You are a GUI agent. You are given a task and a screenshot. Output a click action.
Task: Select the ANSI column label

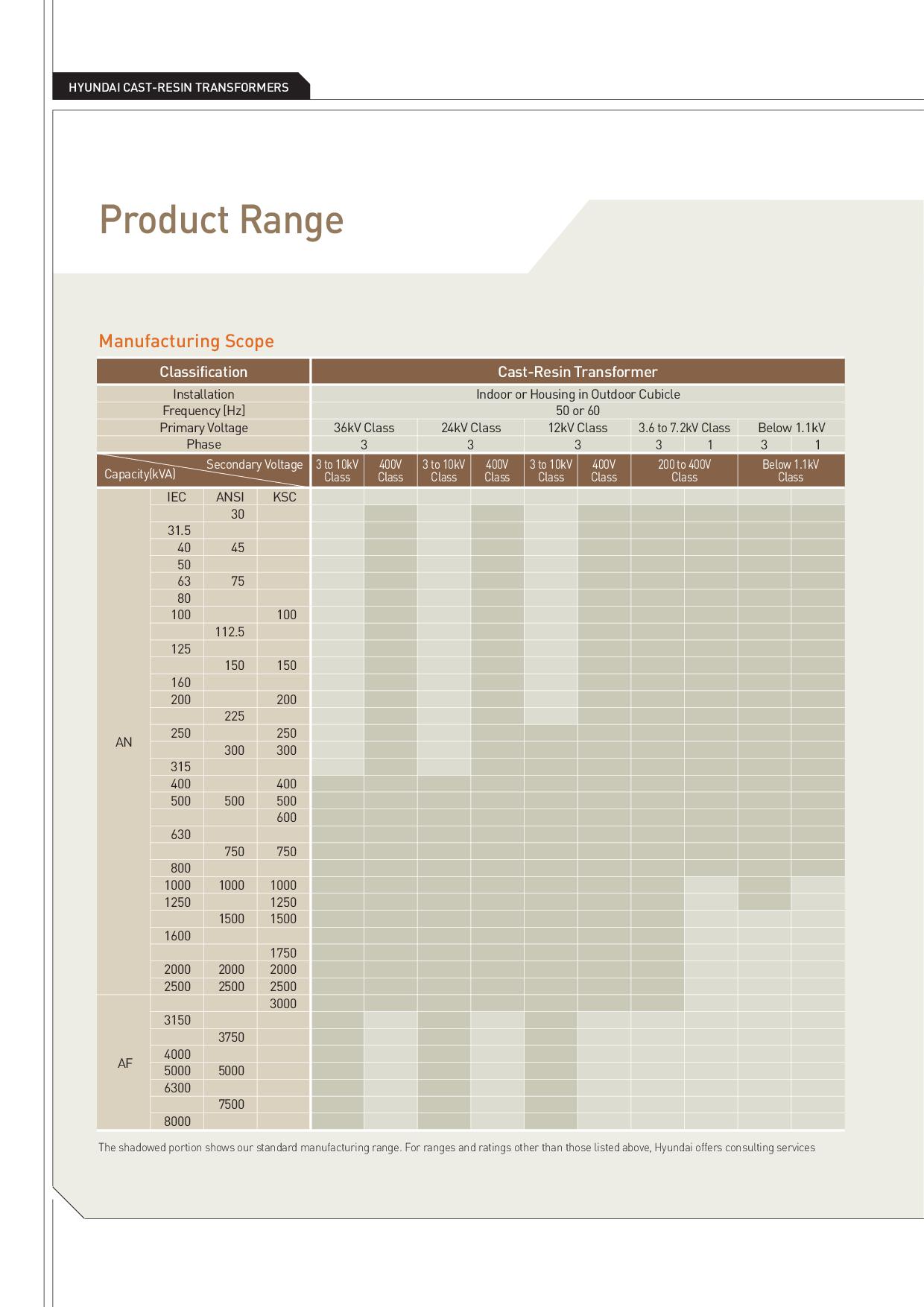(230, 497)
